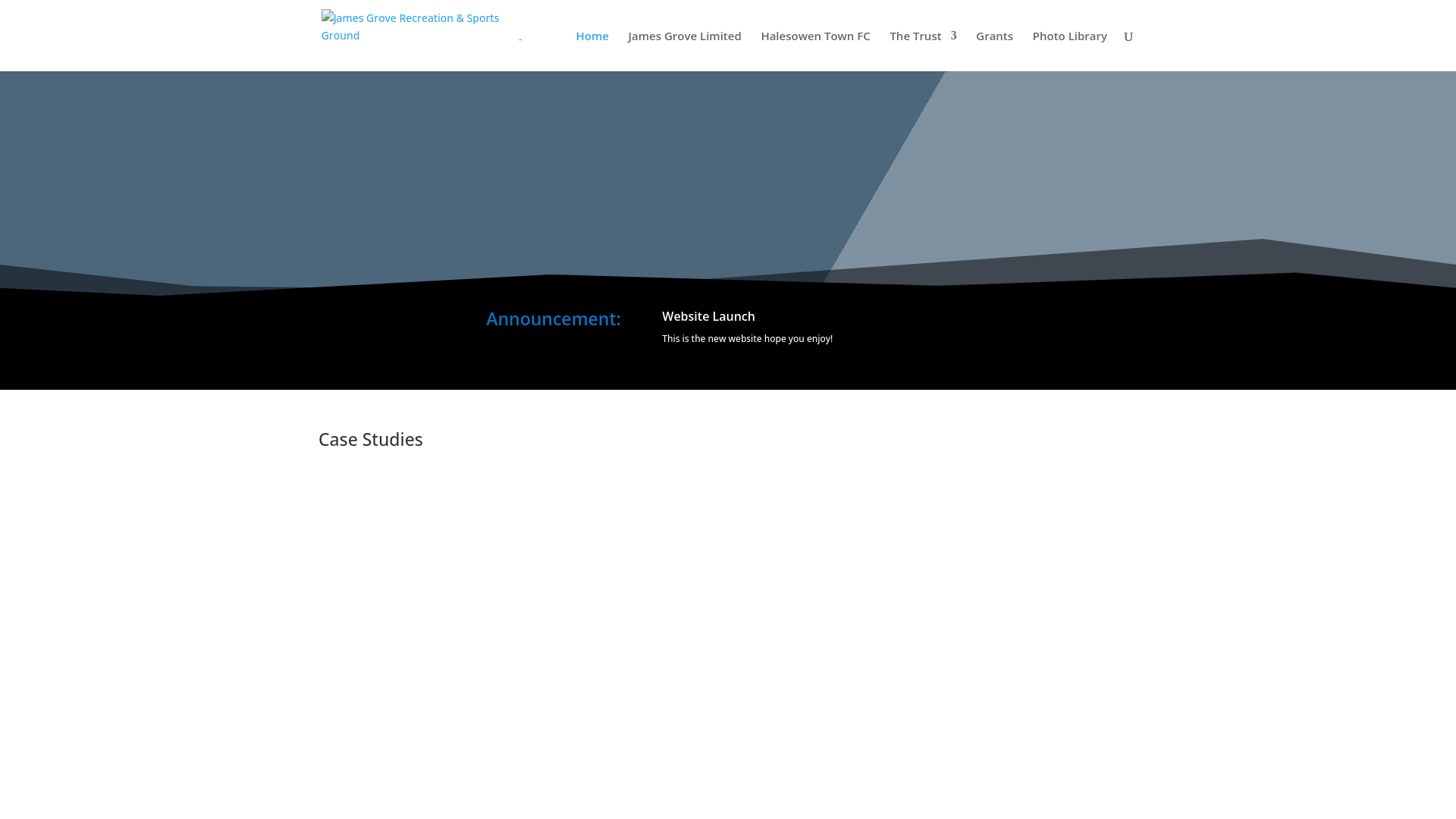1456x819 pixels.
Task: Select the Website Launch announcement title
Action: (708, 316)
